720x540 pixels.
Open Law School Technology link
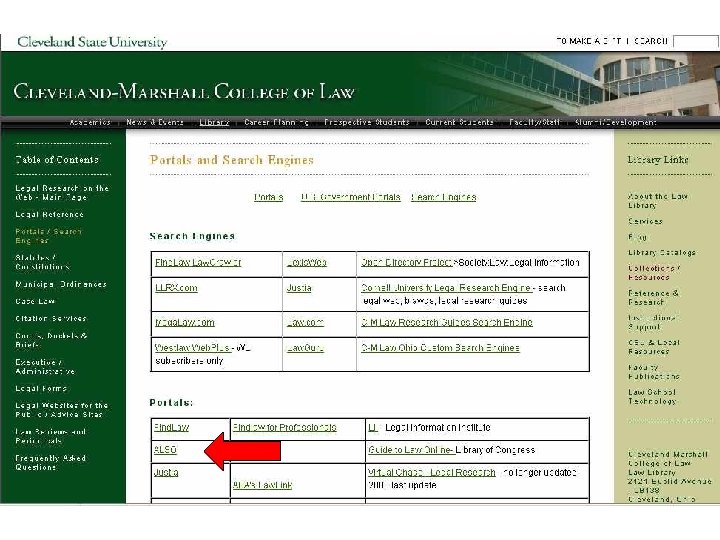point(652,397)
